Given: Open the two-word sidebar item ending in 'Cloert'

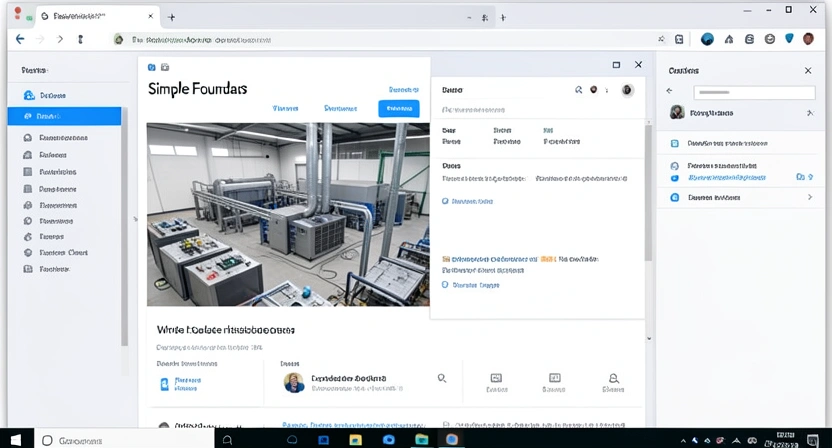Looking at the screenshot, I should [x=56, y=253].
